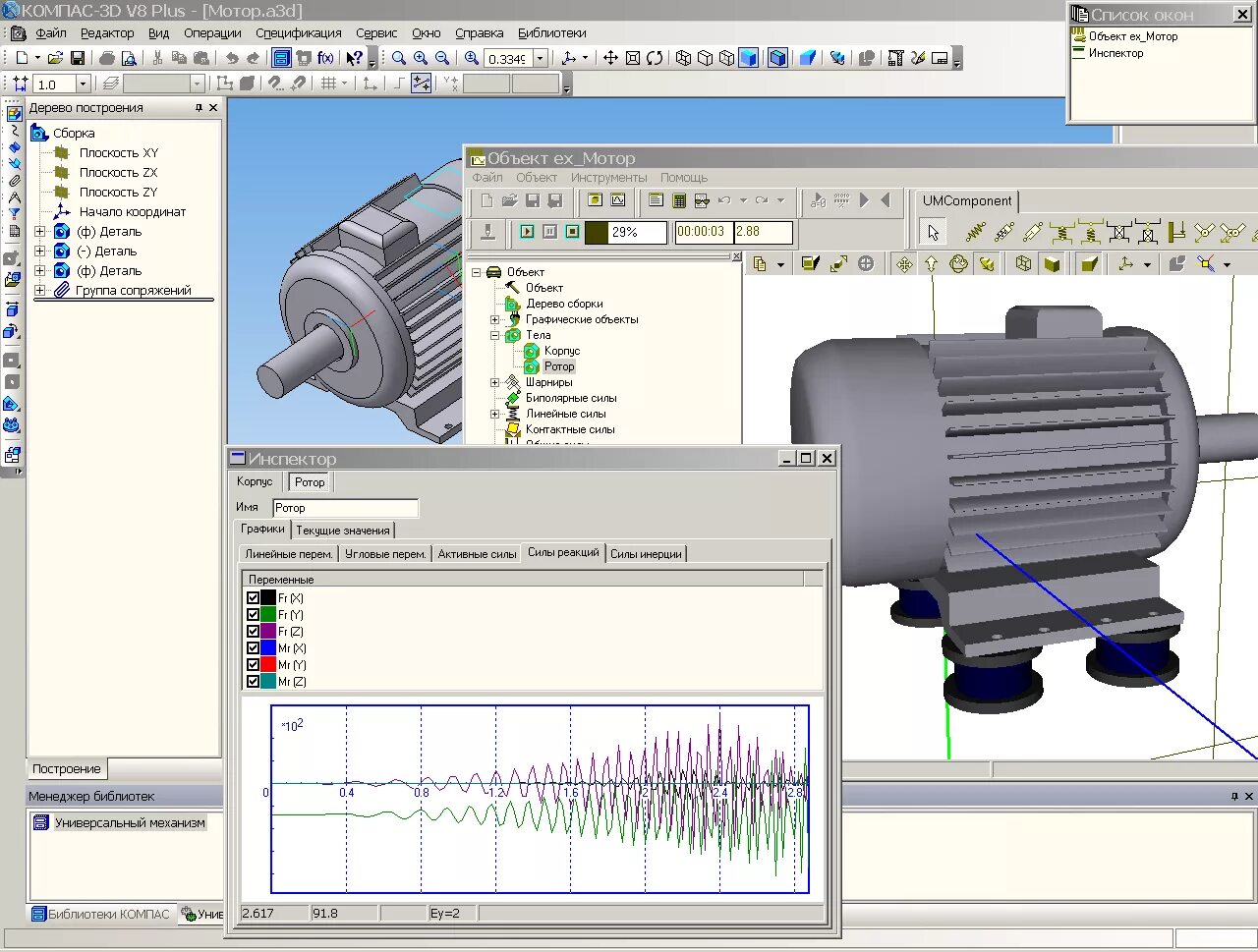Image resolution: width=1258 pixels, height=952 pixels.
Task: Toggle the Mr (X) variable checkbox
Action: point(253,647)
